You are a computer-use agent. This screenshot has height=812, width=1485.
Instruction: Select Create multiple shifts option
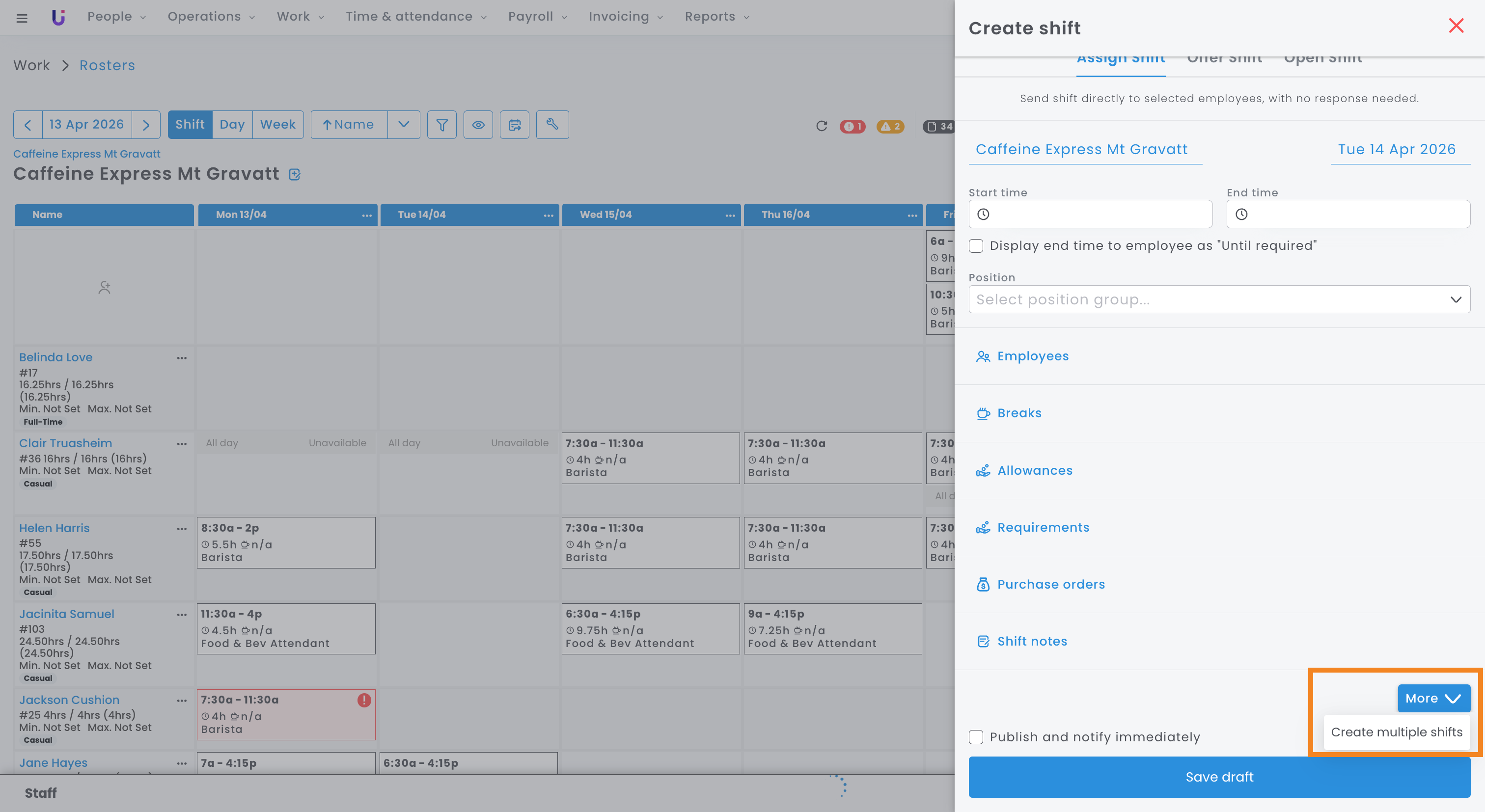point(1396,732)
